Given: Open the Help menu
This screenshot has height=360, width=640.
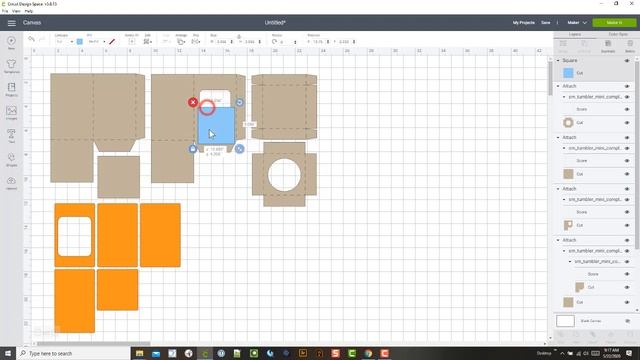Looking at the screenshot, I should coord(29,11).
